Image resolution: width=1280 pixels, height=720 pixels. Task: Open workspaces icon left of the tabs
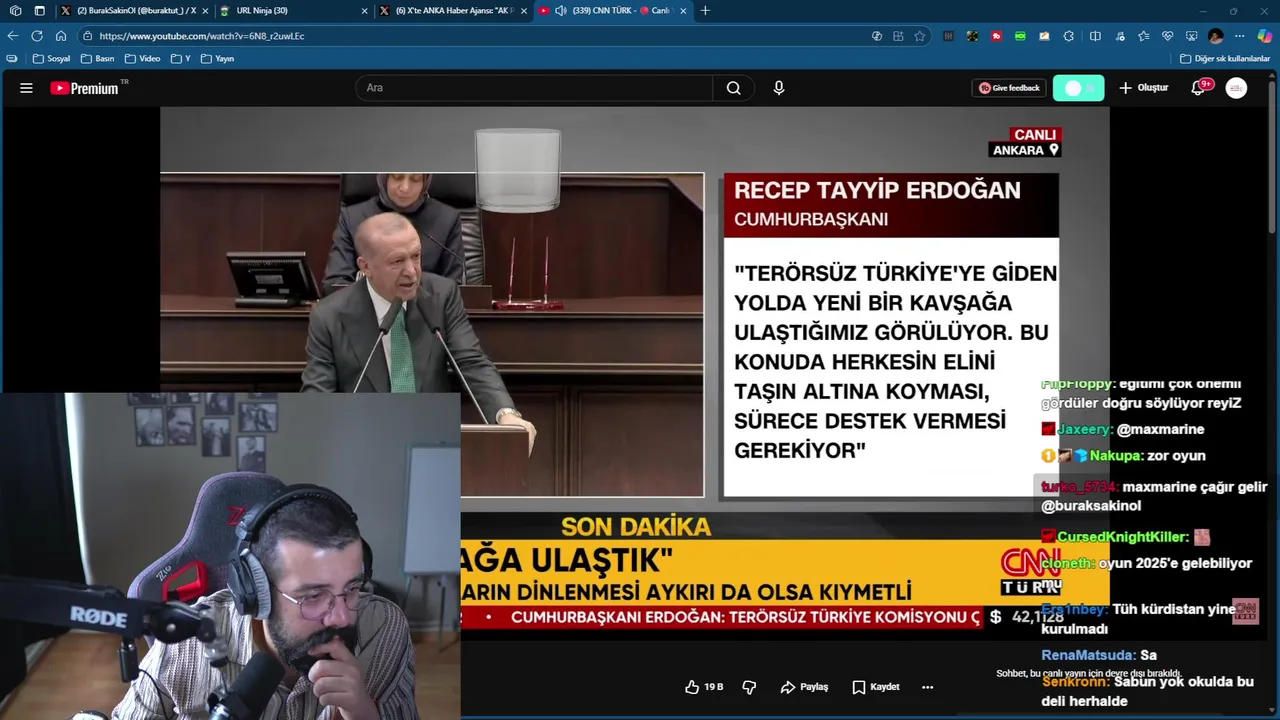tap(15, 11)
